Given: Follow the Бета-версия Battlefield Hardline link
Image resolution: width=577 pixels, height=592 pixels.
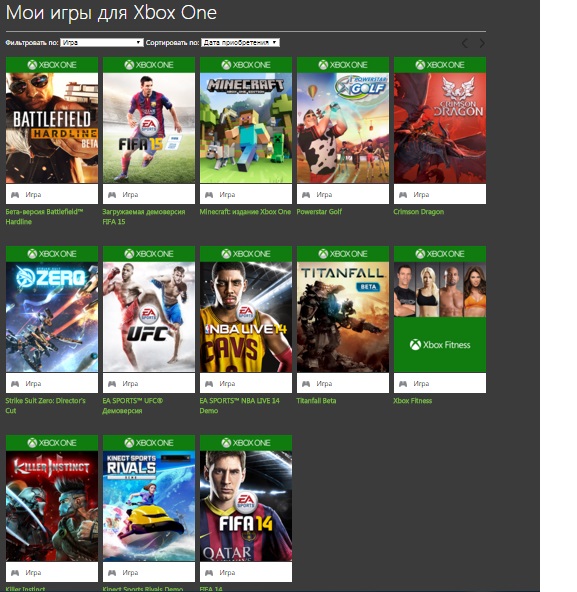Looking at the screenshot, I should [x=44, y=217].
